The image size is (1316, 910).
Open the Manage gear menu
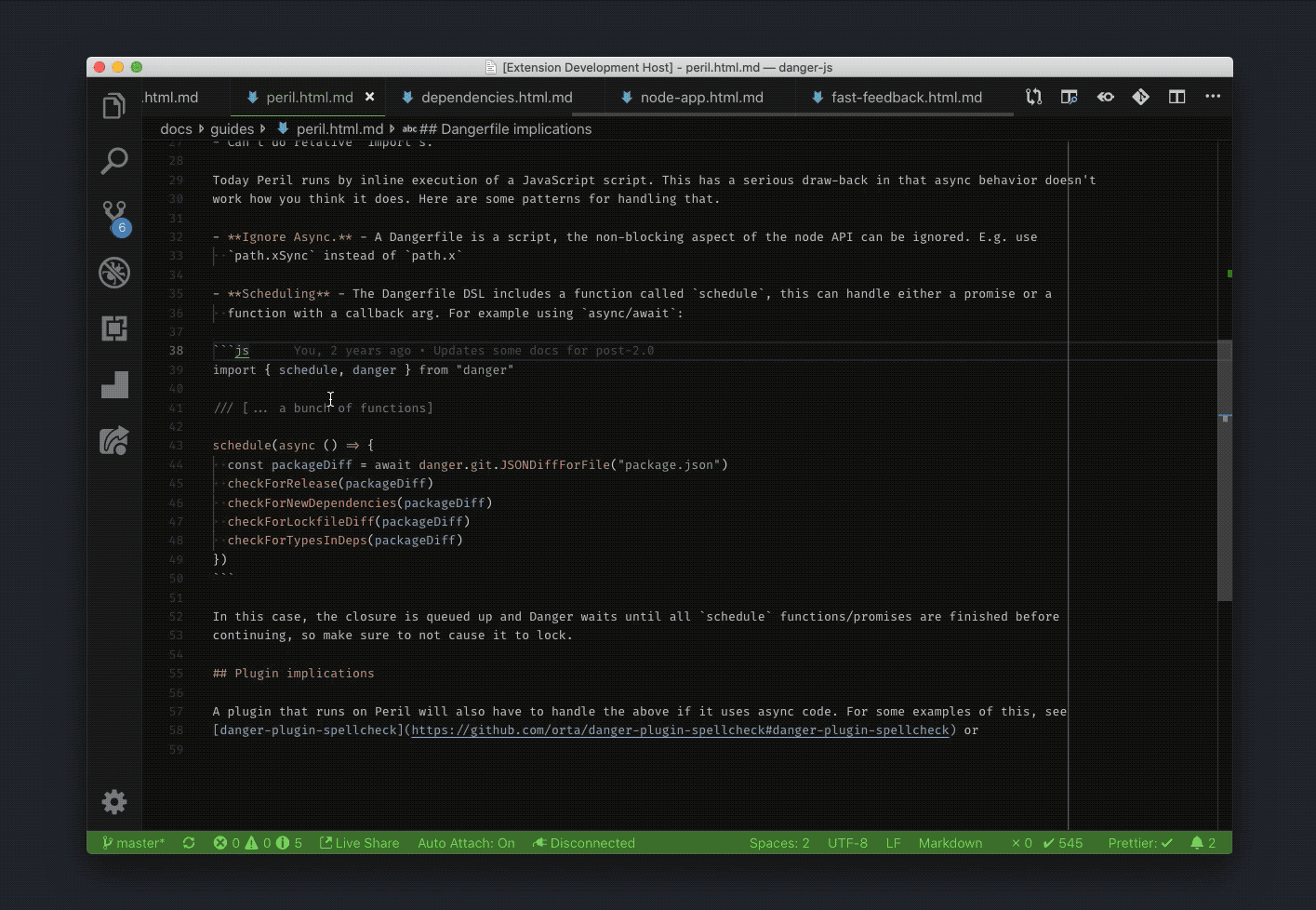pyautogui.click(x=113, y=802)
